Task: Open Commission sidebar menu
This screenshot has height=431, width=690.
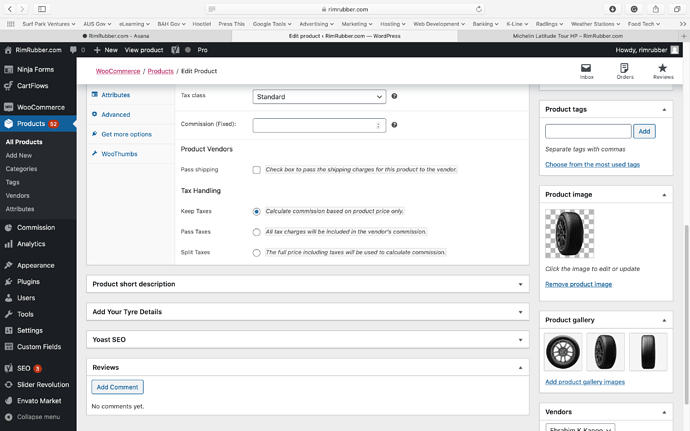Action: [x=38, y=227]
